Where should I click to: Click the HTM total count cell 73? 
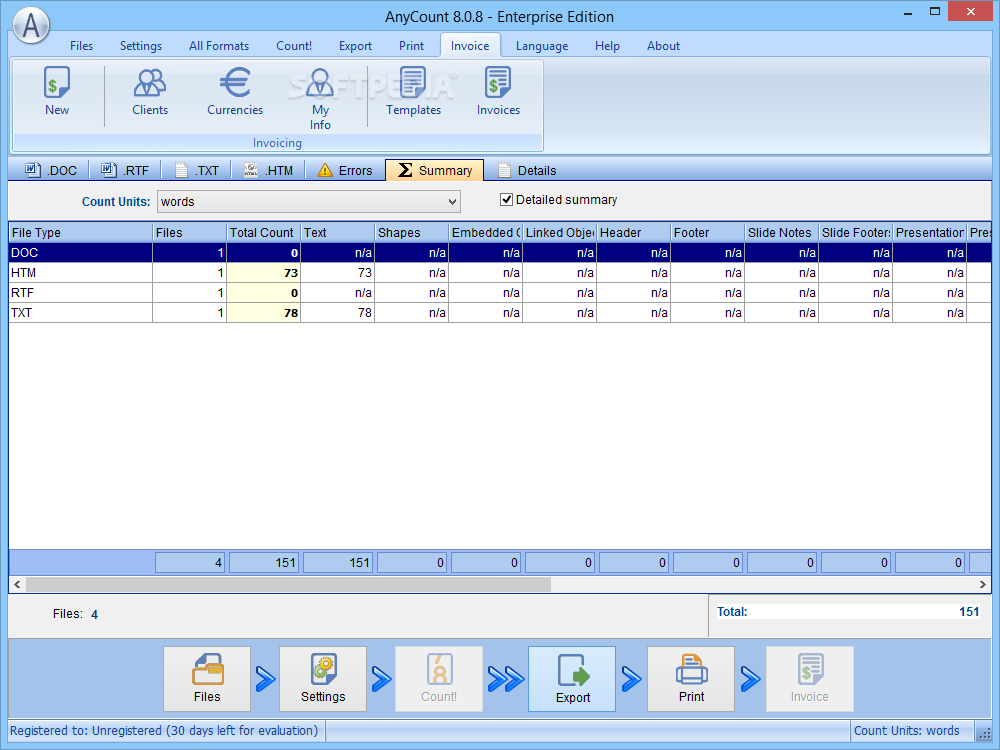point(264,273)
